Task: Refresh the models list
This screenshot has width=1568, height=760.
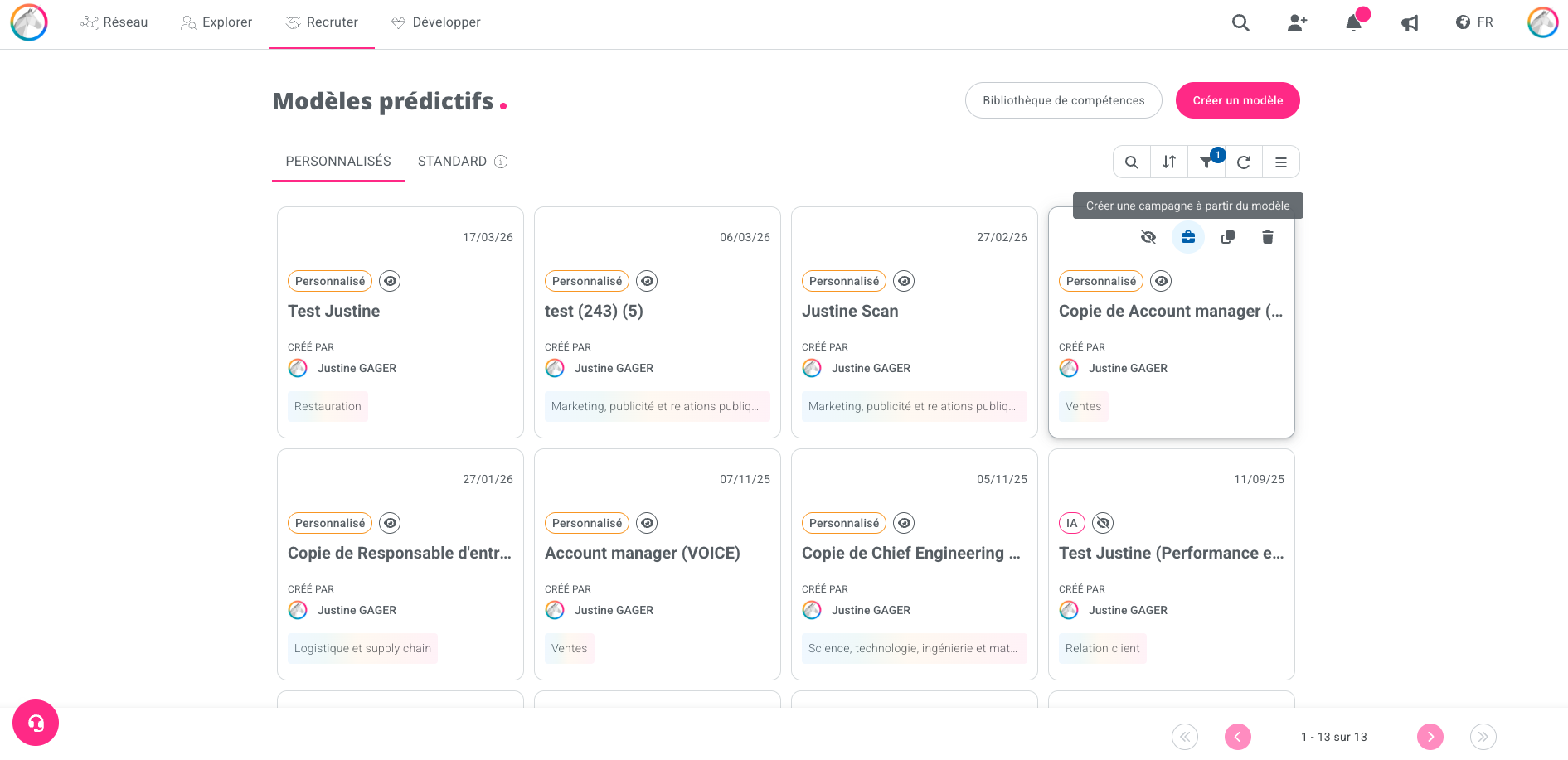Action: tap(1243, 162)
